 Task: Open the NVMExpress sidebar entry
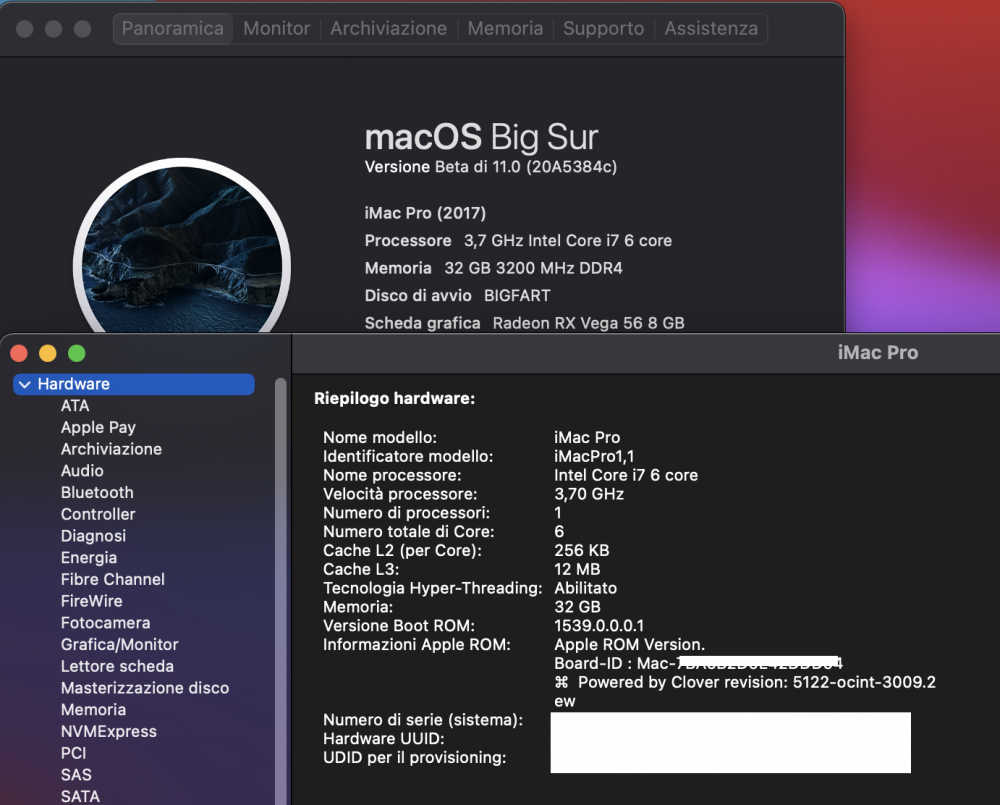108,731
